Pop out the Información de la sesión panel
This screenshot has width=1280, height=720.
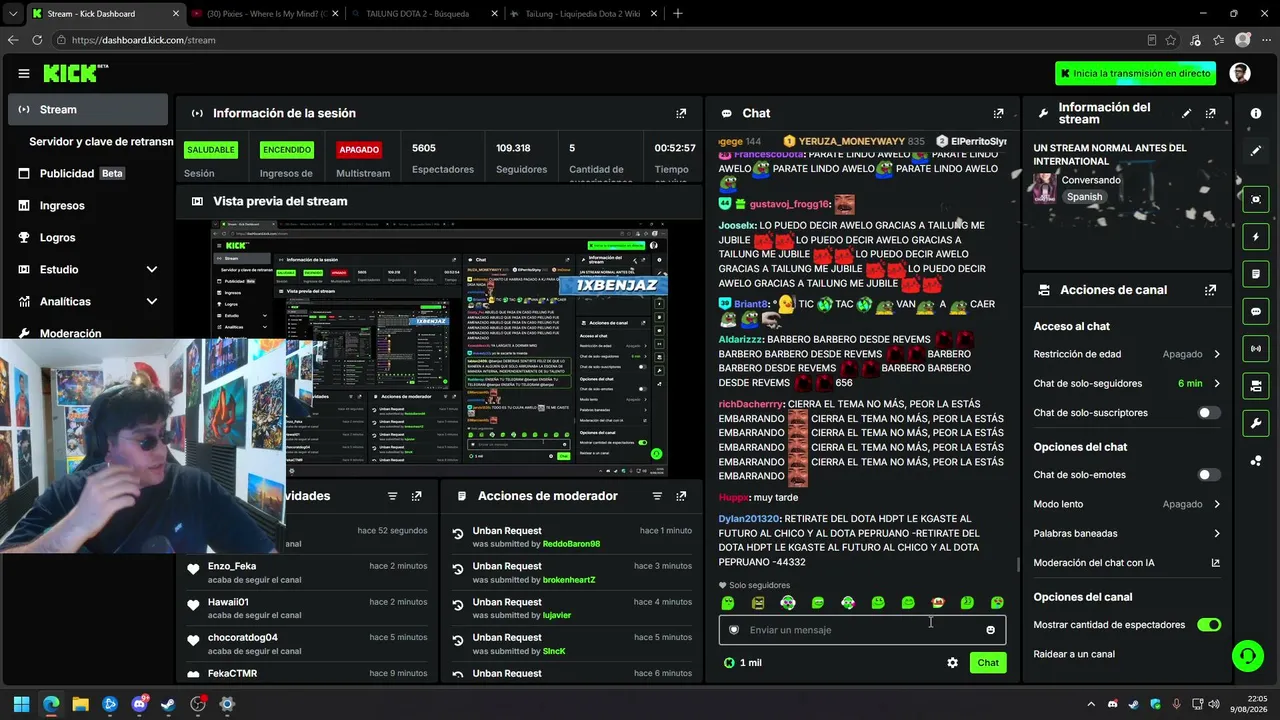pyautogui.click(x=681, y=114)
